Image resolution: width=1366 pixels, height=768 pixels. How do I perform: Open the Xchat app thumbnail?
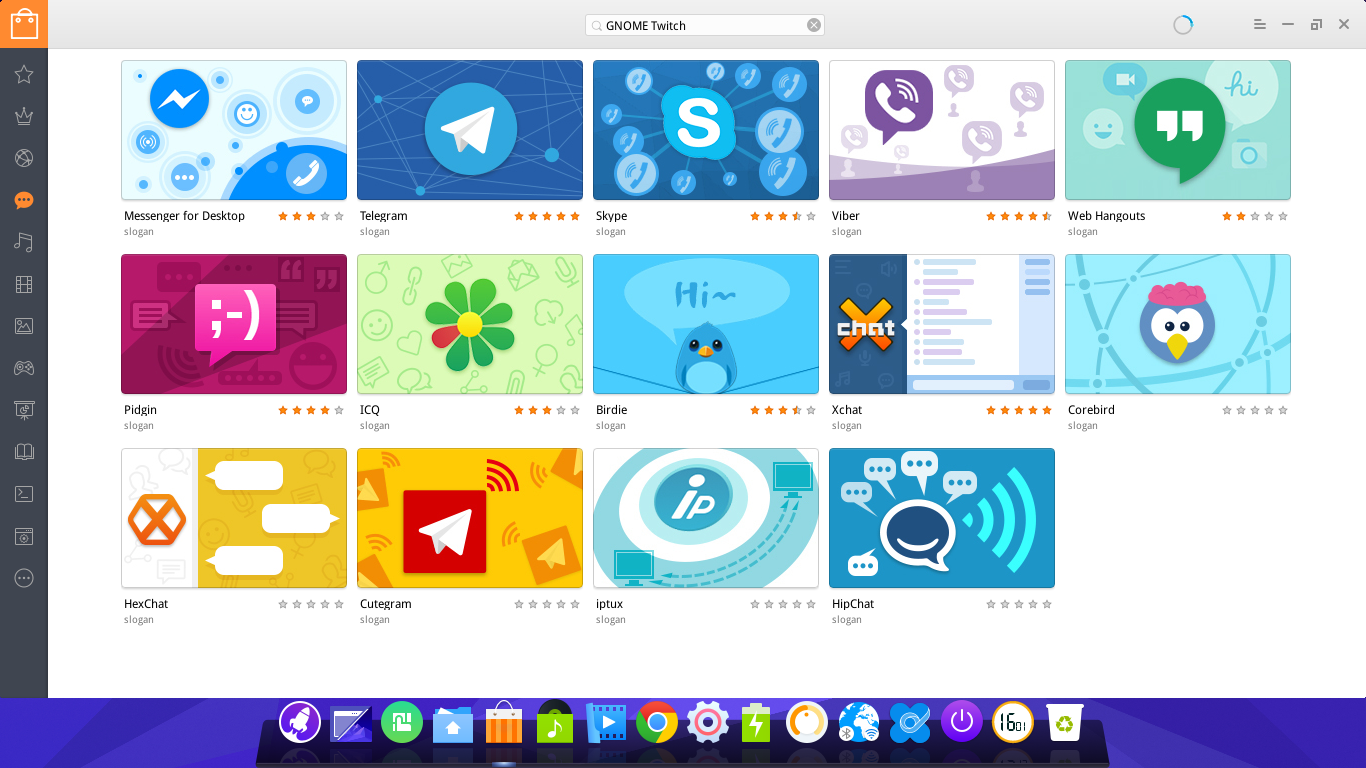tap(942, 324)
